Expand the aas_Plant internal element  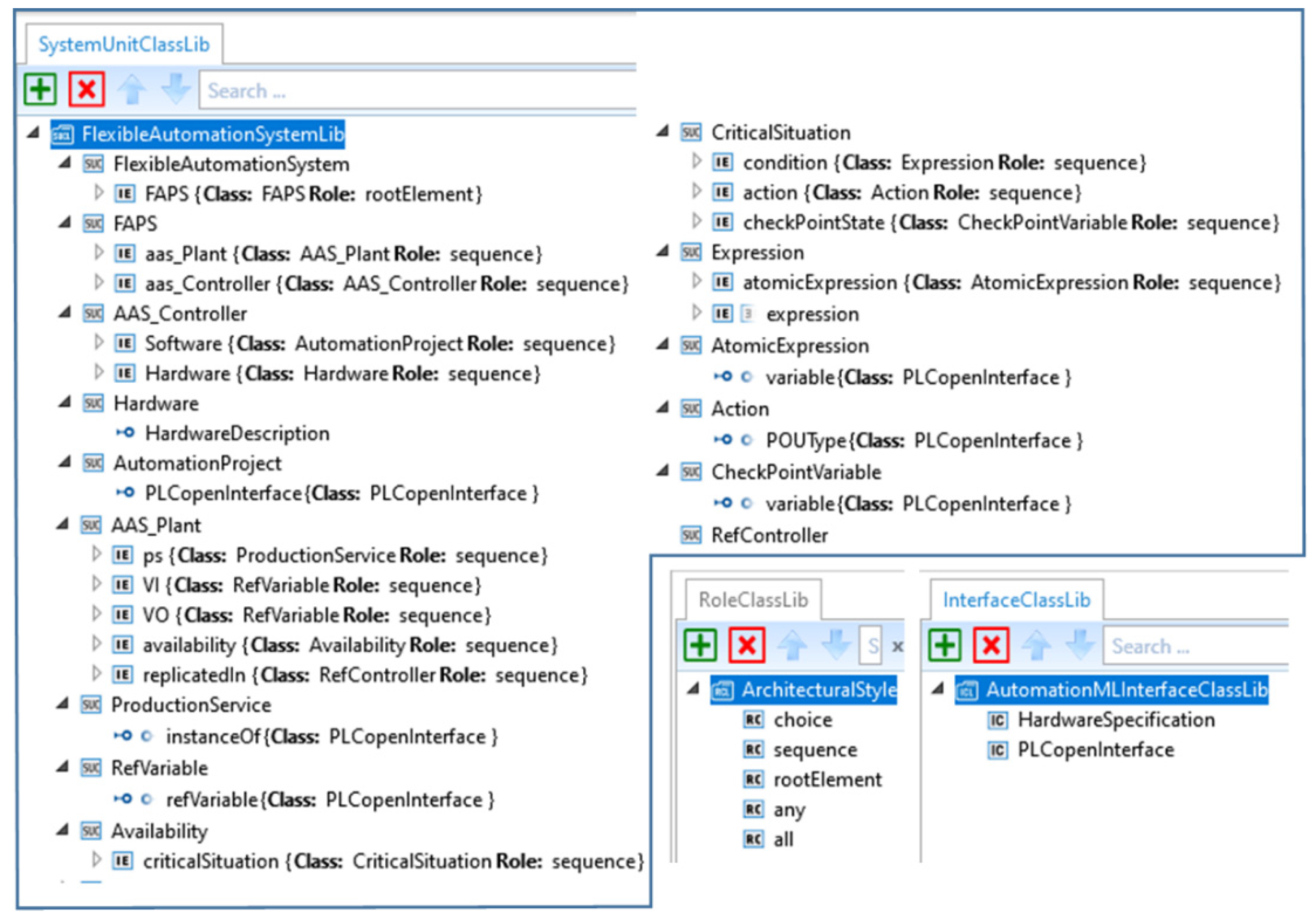coord(99,253)
